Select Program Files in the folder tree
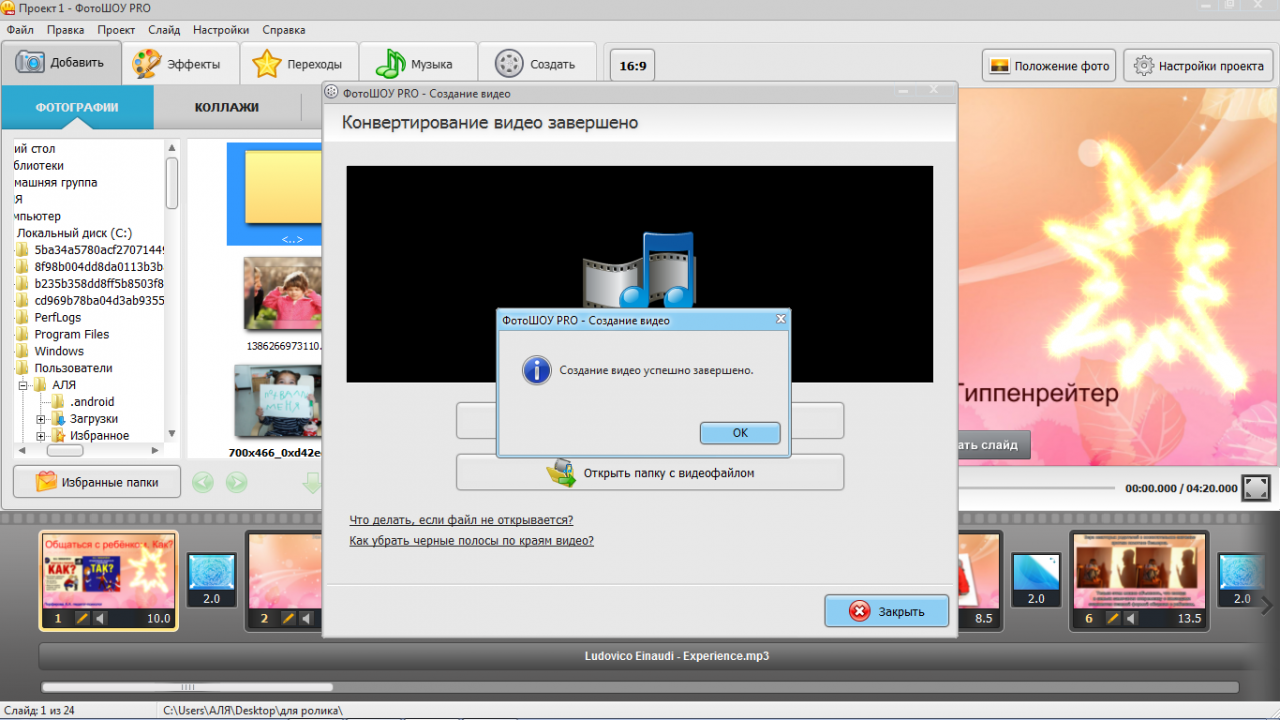 pos(72,334)
